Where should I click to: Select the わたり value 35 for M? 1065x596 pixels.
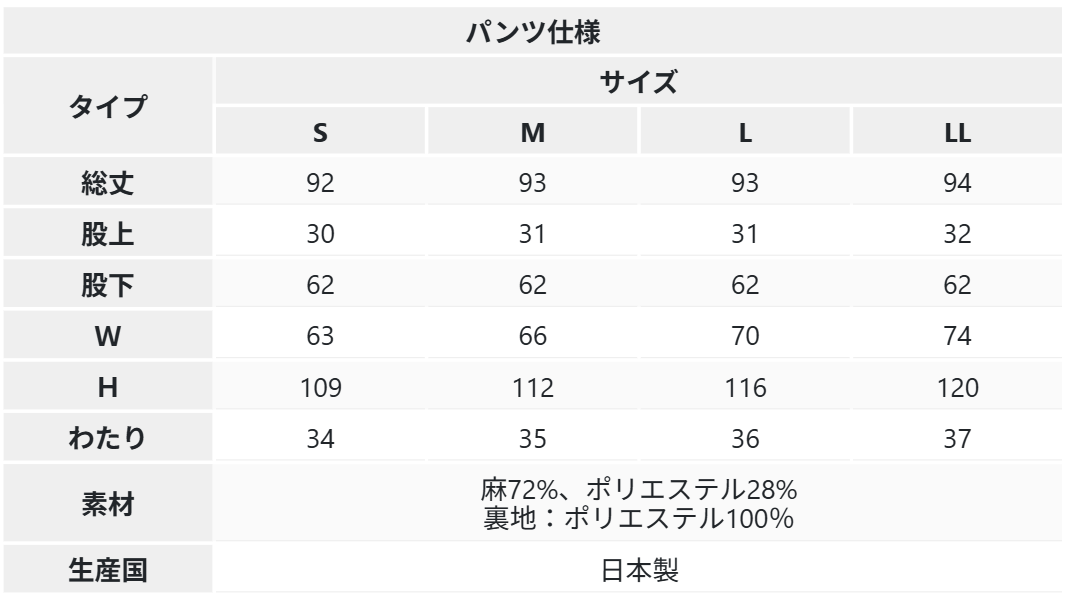532,439
